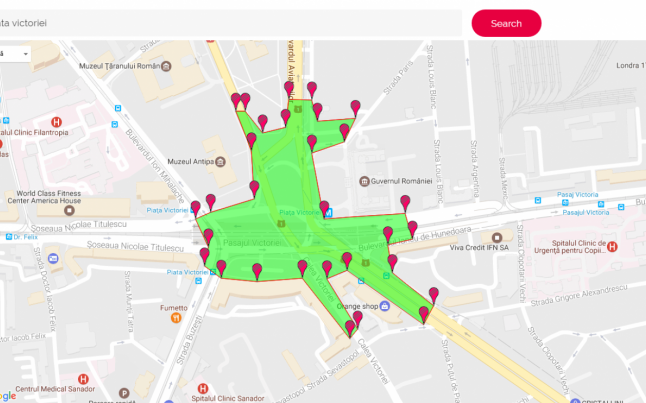646x403 pixels.
Task: Click the Piața Victoriei metro station icon
Action: tap(328, 213)
